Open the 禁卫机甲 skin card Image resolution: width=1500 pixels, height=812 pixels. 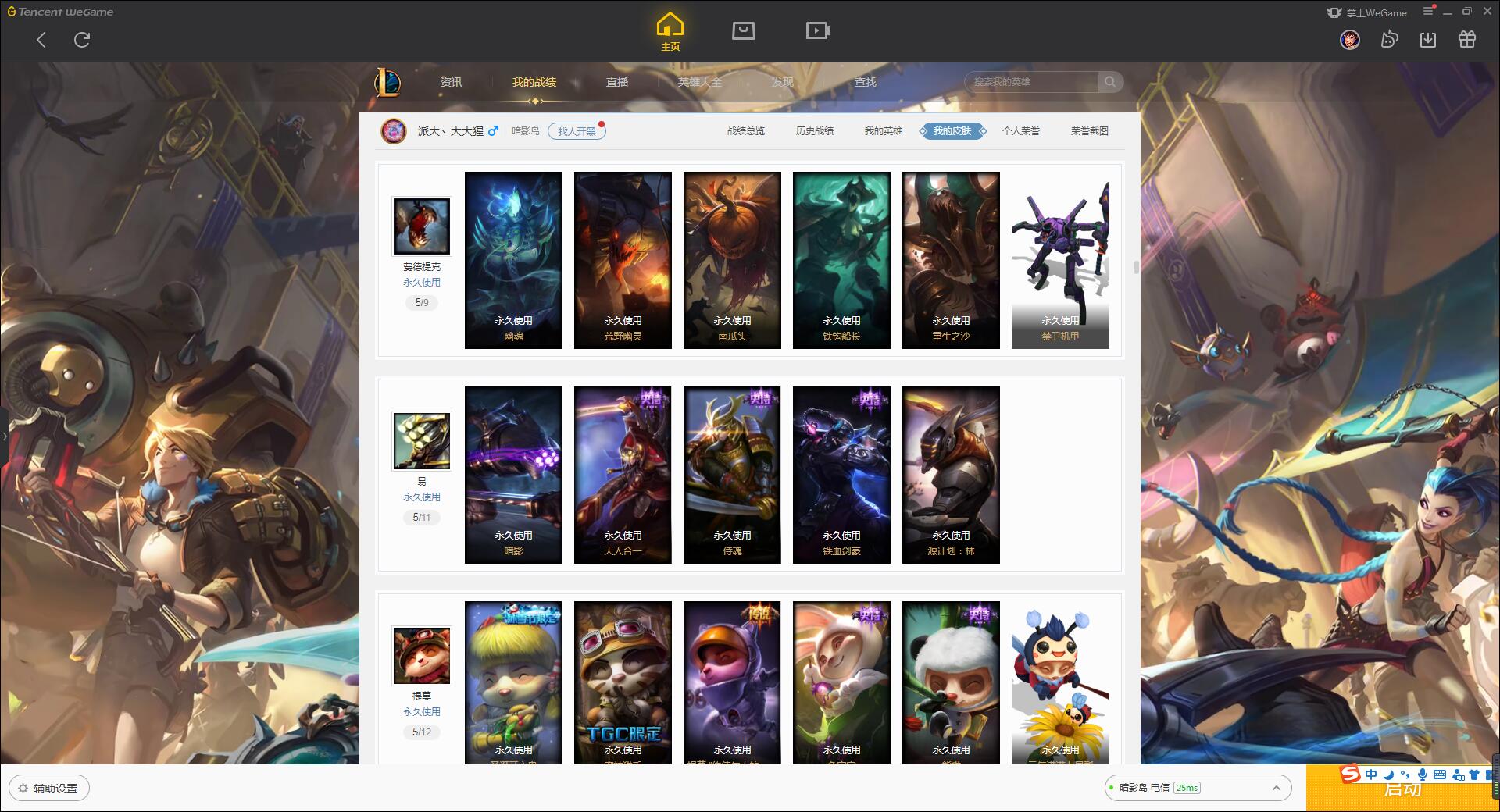[x=1060, y=260]
